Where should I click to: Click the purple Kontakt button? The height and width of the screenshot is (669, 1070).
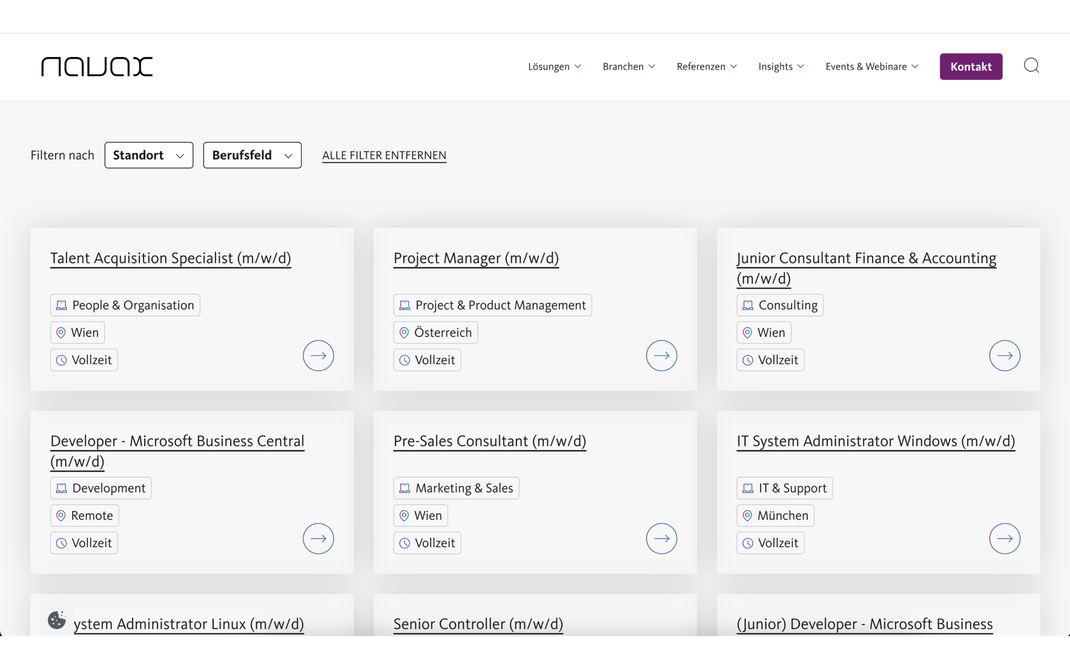tap(970, 67)
